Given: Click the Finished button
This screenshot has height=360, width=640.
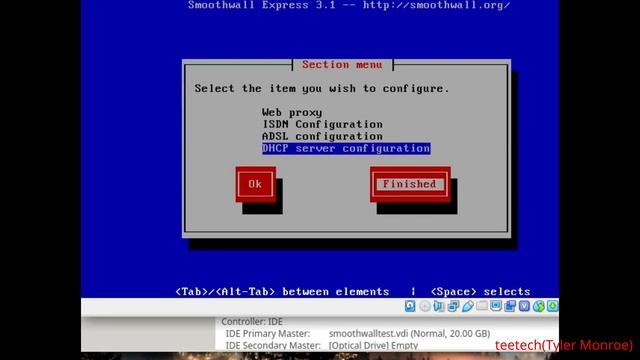Looking at the screenshot, I should [x=410, y=184].
